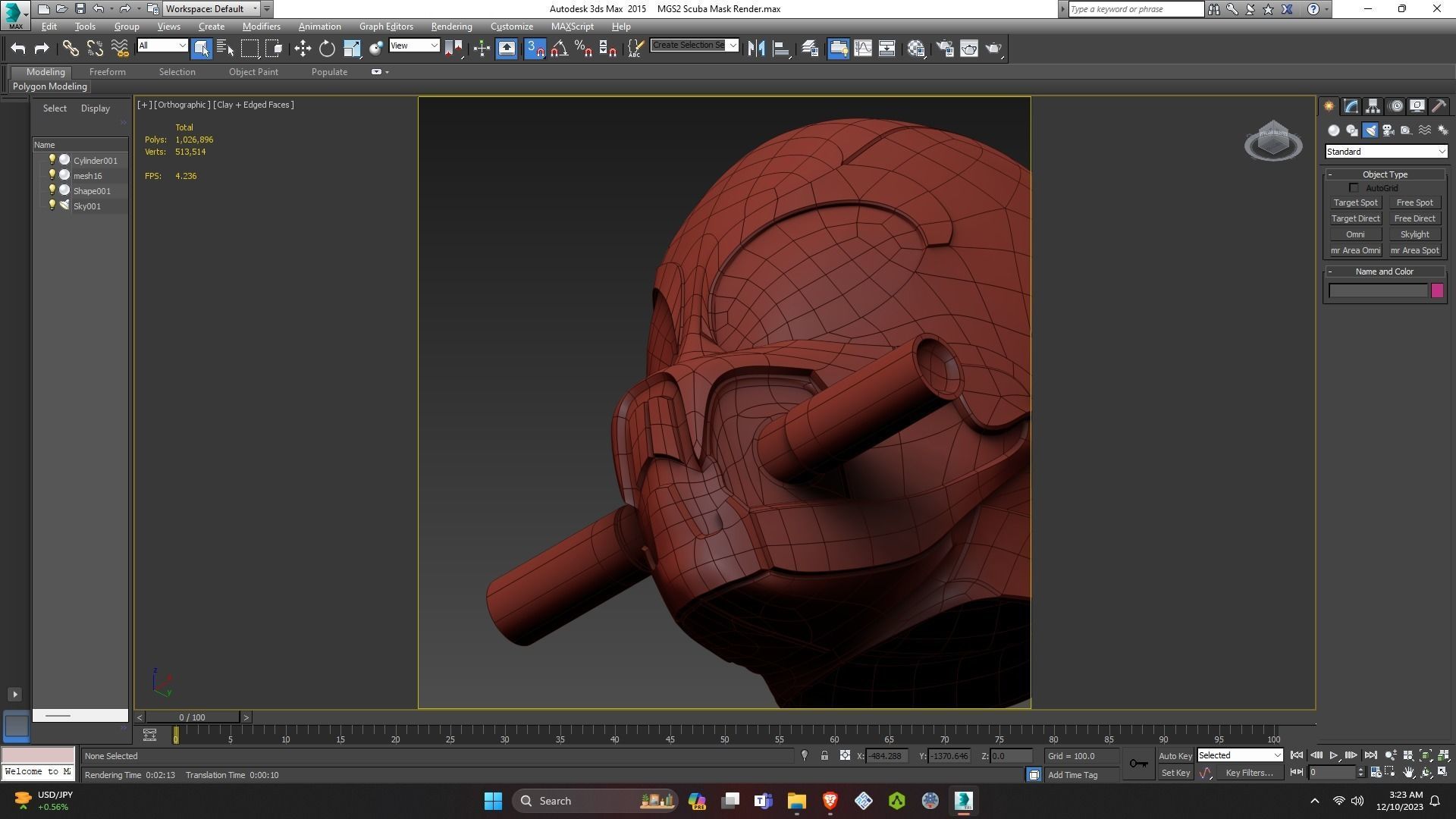The width and height of the screenshot is (1456, 819).
Task: Toggle visibility bulb for Cylinder001
Action: click(x=52, y=160)
